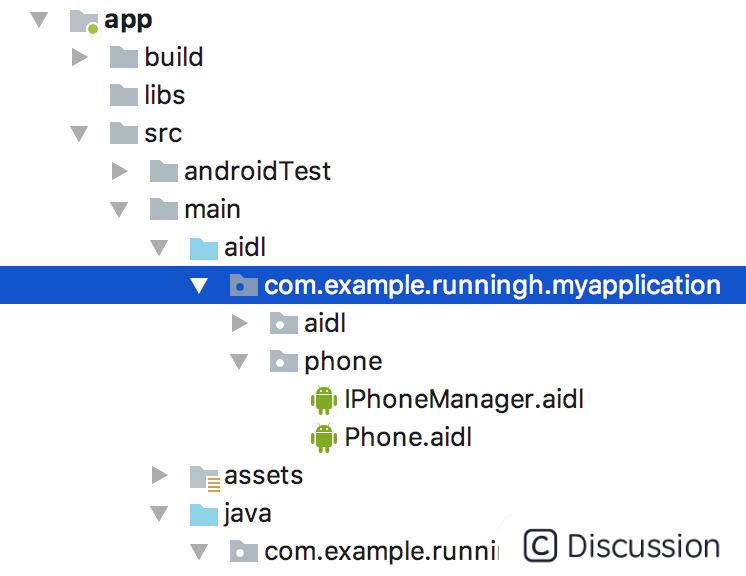The width and height of the screenshot is (746, 576).
Task: Collapse the app module node
Action: tap(39, 20)
